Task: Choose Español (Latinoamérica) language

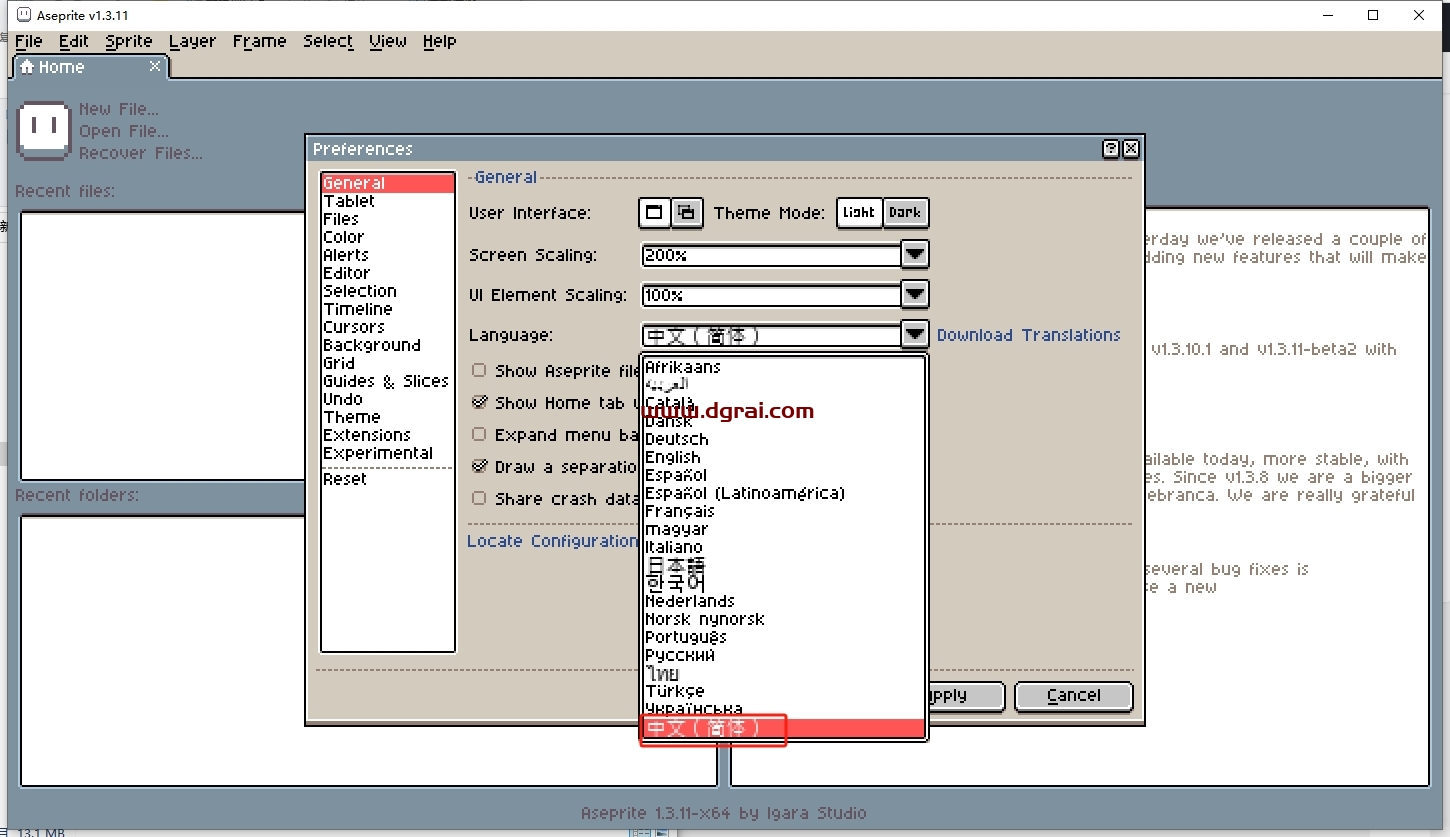Action: coord(784,493)
